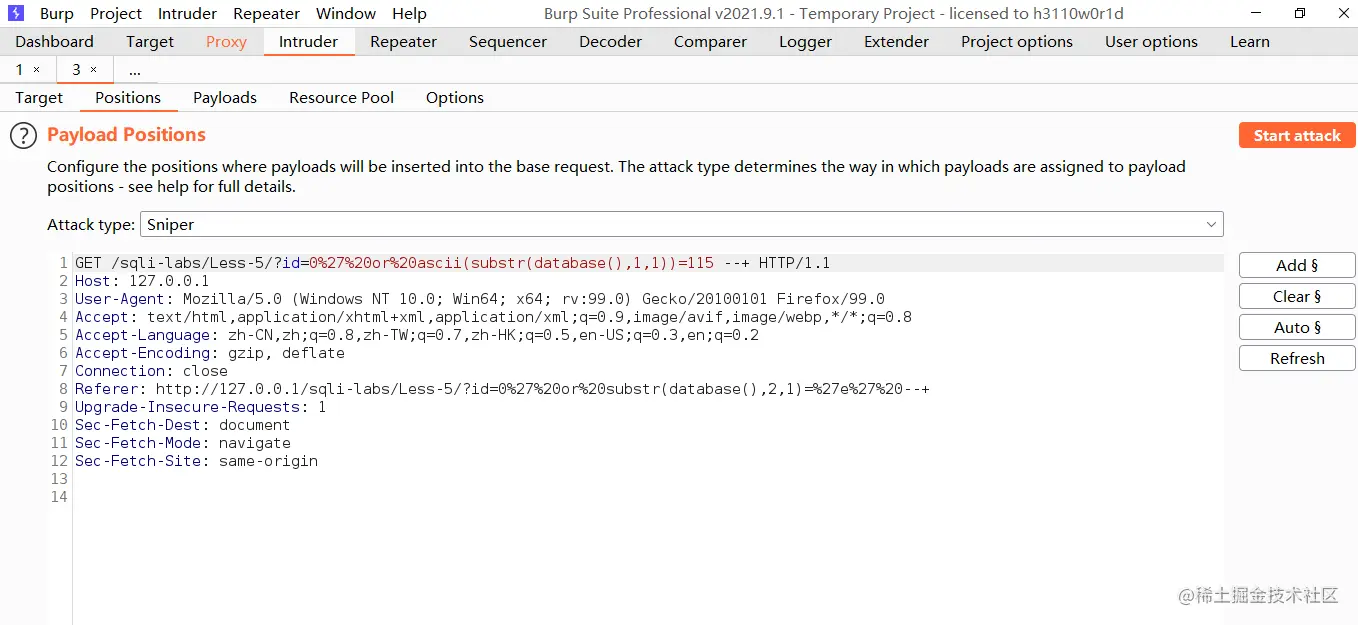Open the Intruder Target sub-tab
The width and height of the screenshot is (1358, 625).
point(39,98)
